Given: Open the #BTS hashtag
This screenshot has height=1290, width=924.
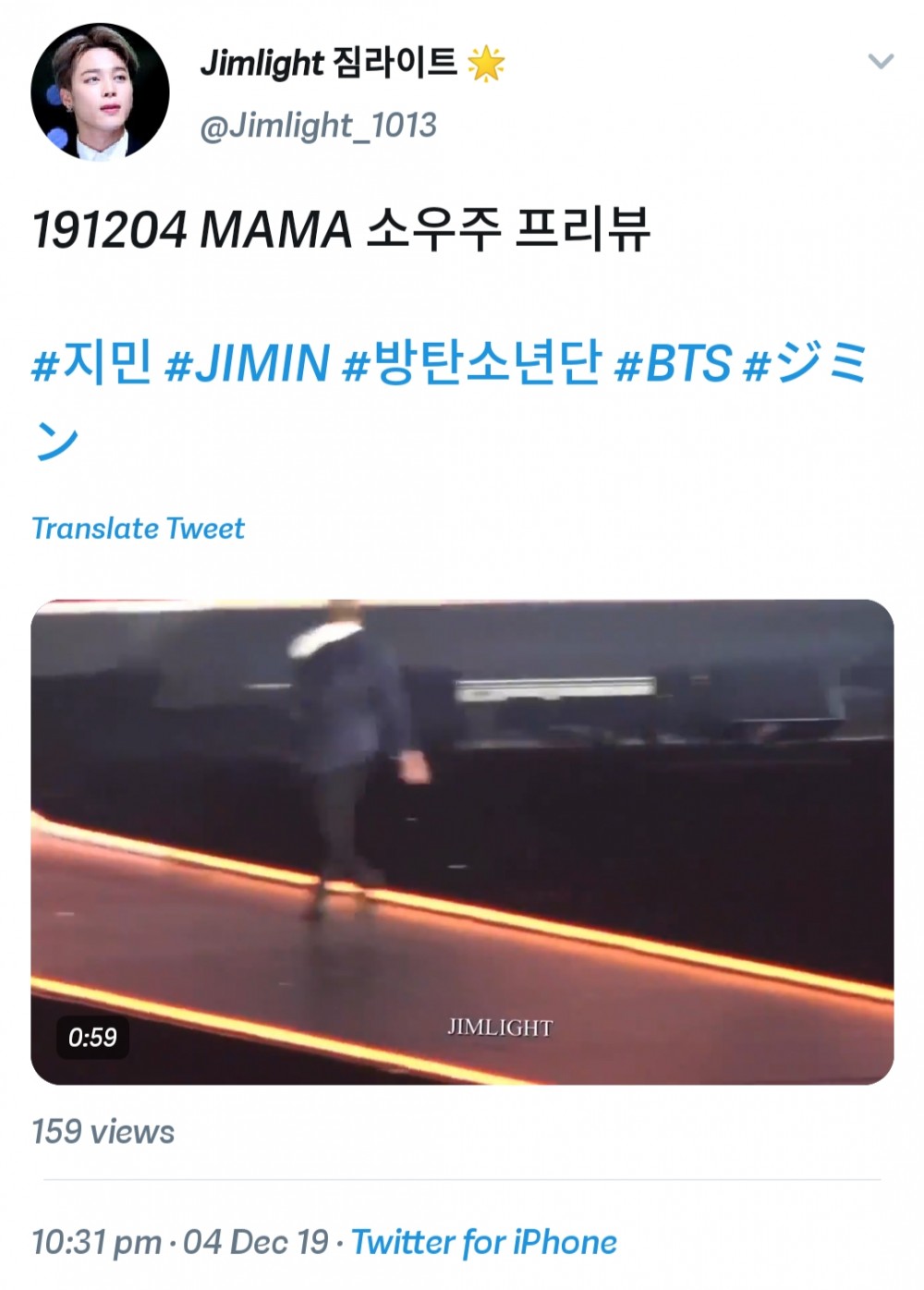Looking at the screenshot, I should 673,362.
